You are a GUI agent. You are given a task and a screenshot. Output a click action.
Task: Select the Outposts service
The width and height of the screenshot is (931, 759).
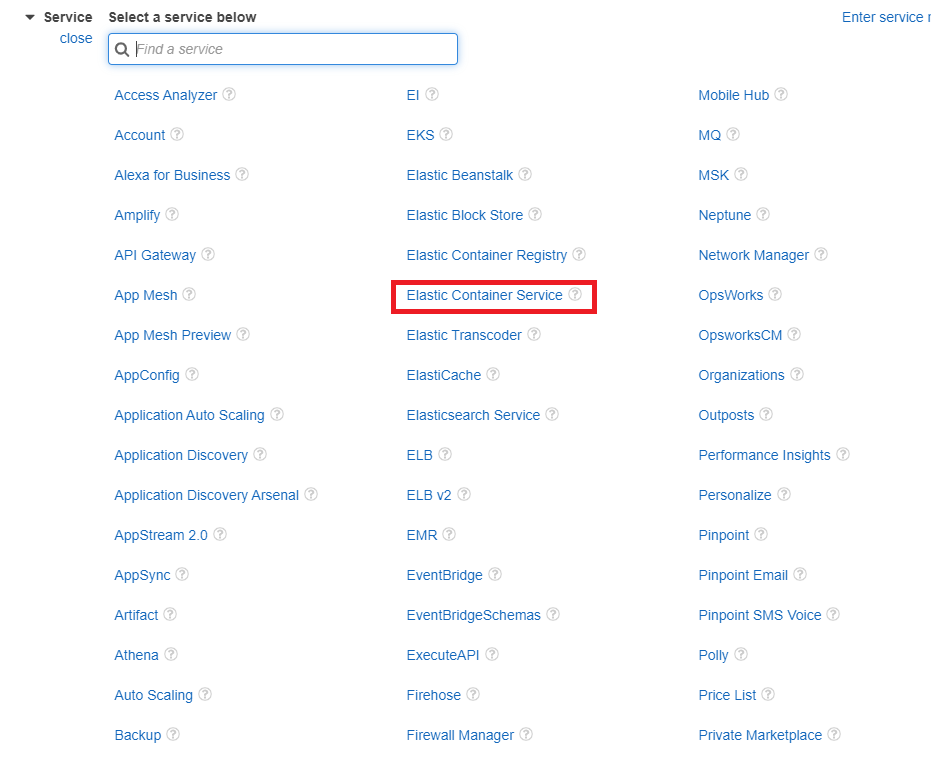(726, 415)
